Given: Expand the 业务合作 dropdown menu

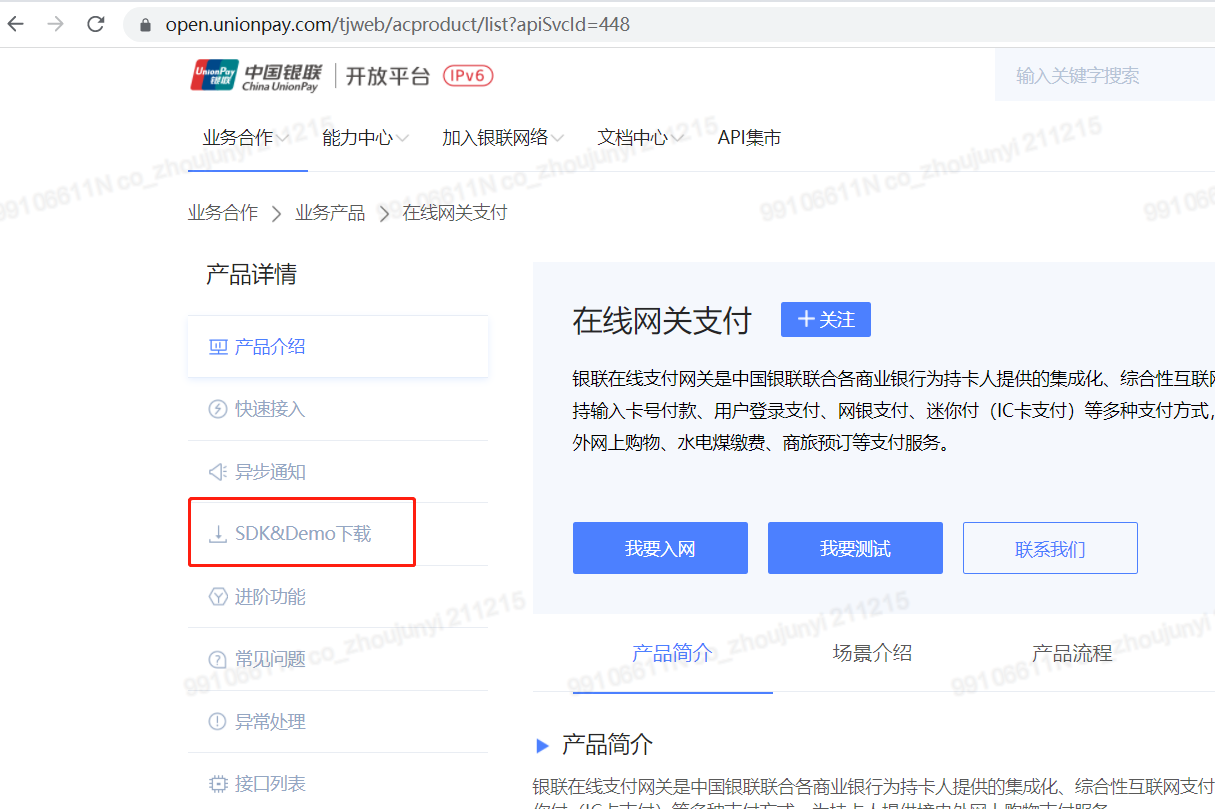Looking at the screenshot, I should (246, 138).
